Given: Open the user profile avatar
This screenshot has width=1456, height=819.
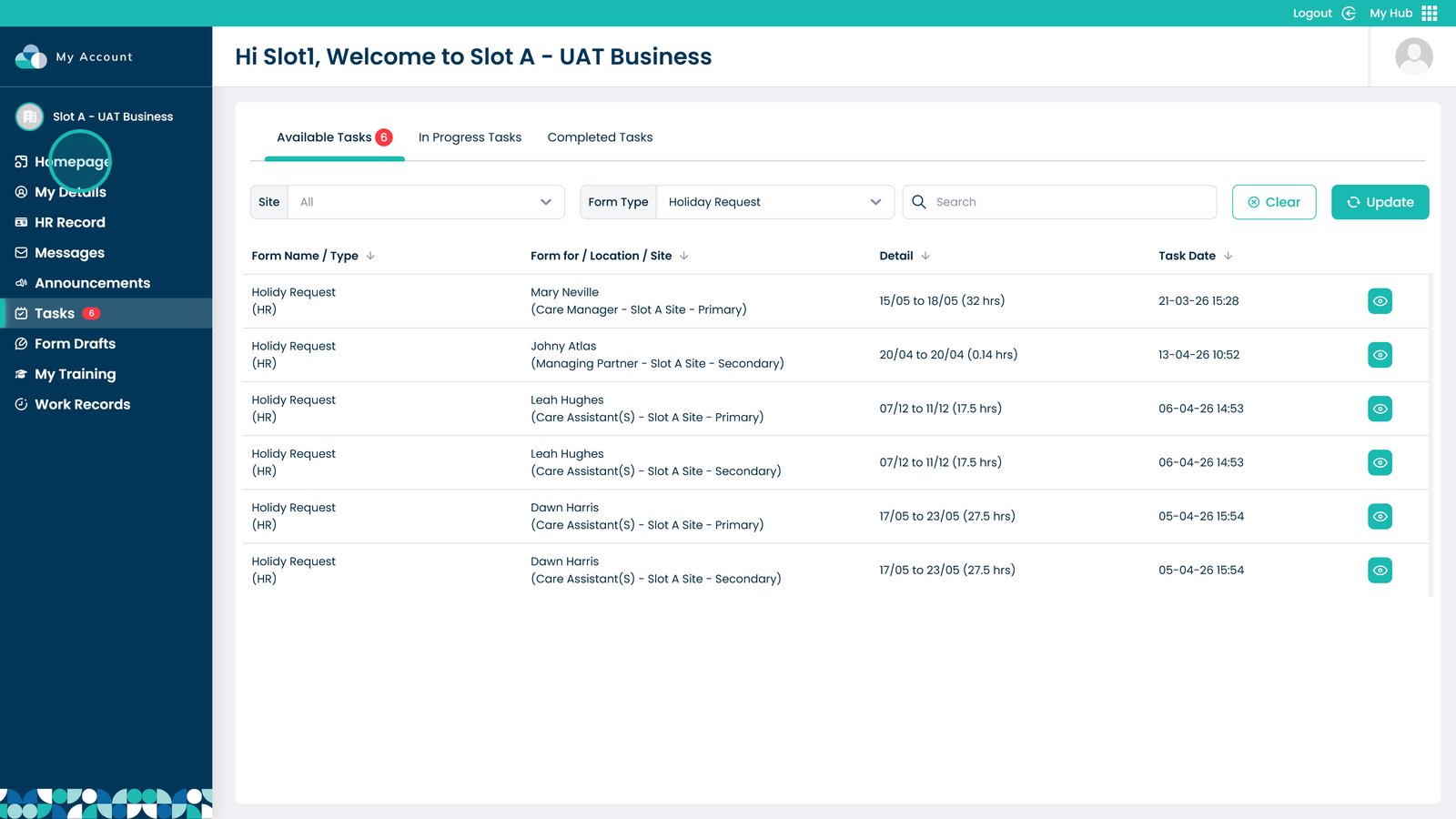Looking at the screenshot, I should coord(1413,56).
